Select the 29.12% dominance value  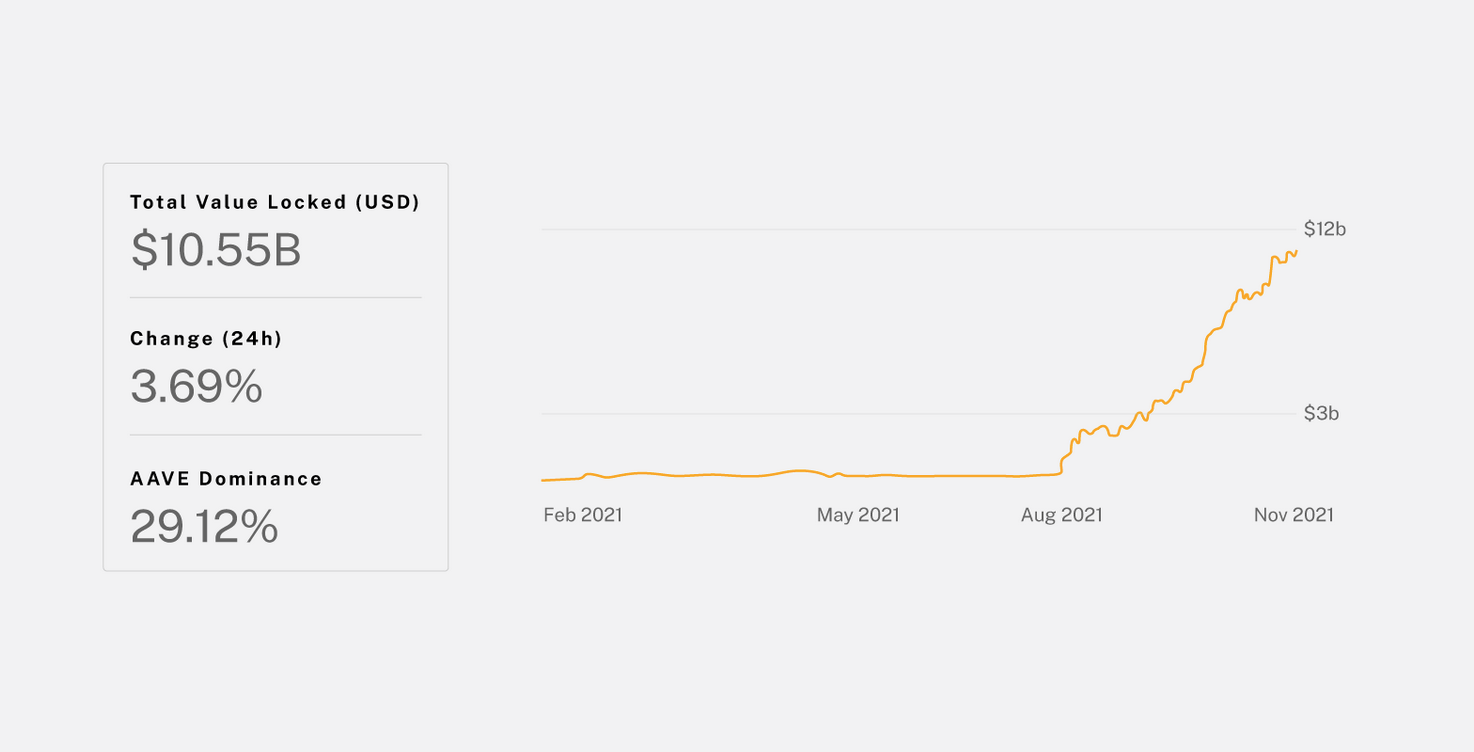pyautogui.click(x=204, y=526)
